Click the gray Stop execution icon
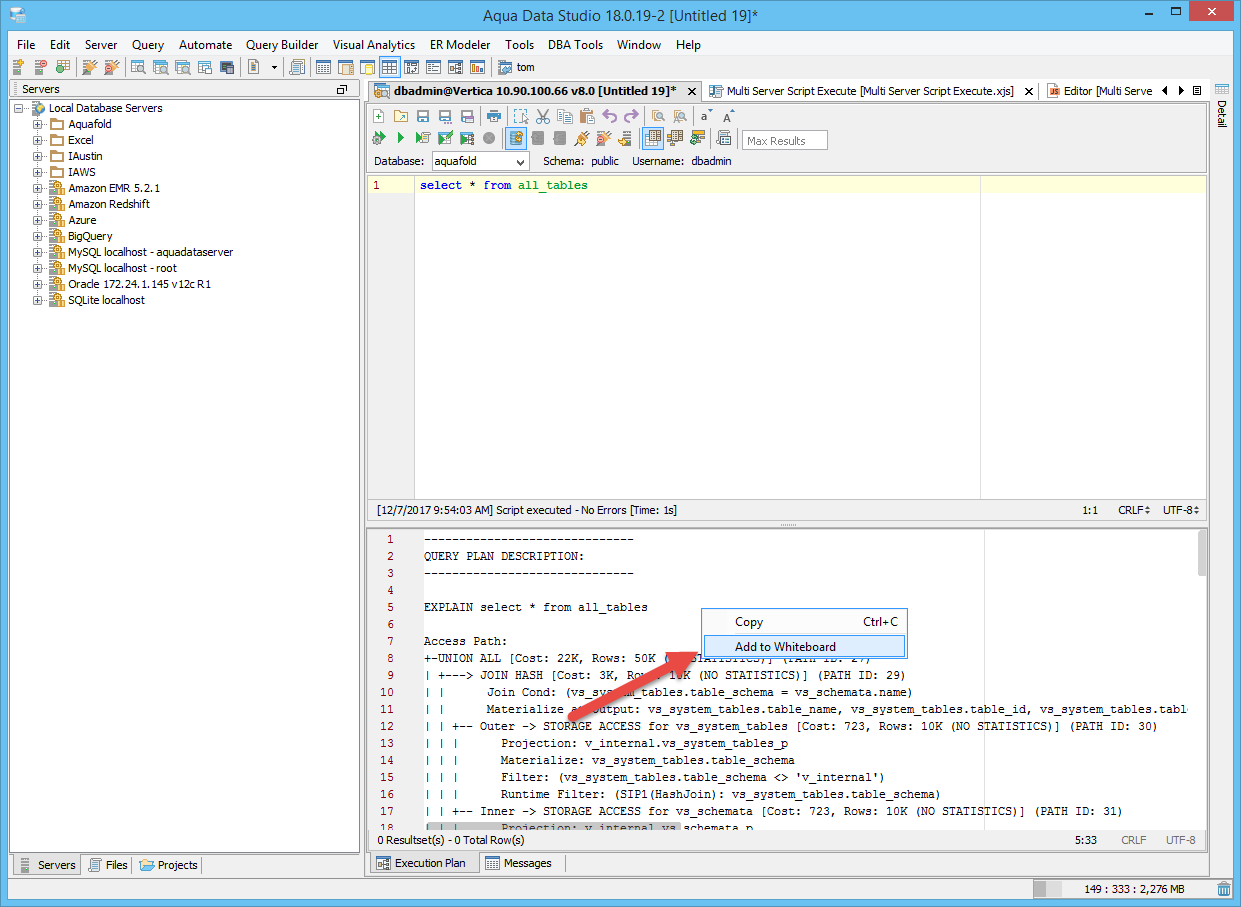This screenshot has height=907, width=1241. pos(489,138)
